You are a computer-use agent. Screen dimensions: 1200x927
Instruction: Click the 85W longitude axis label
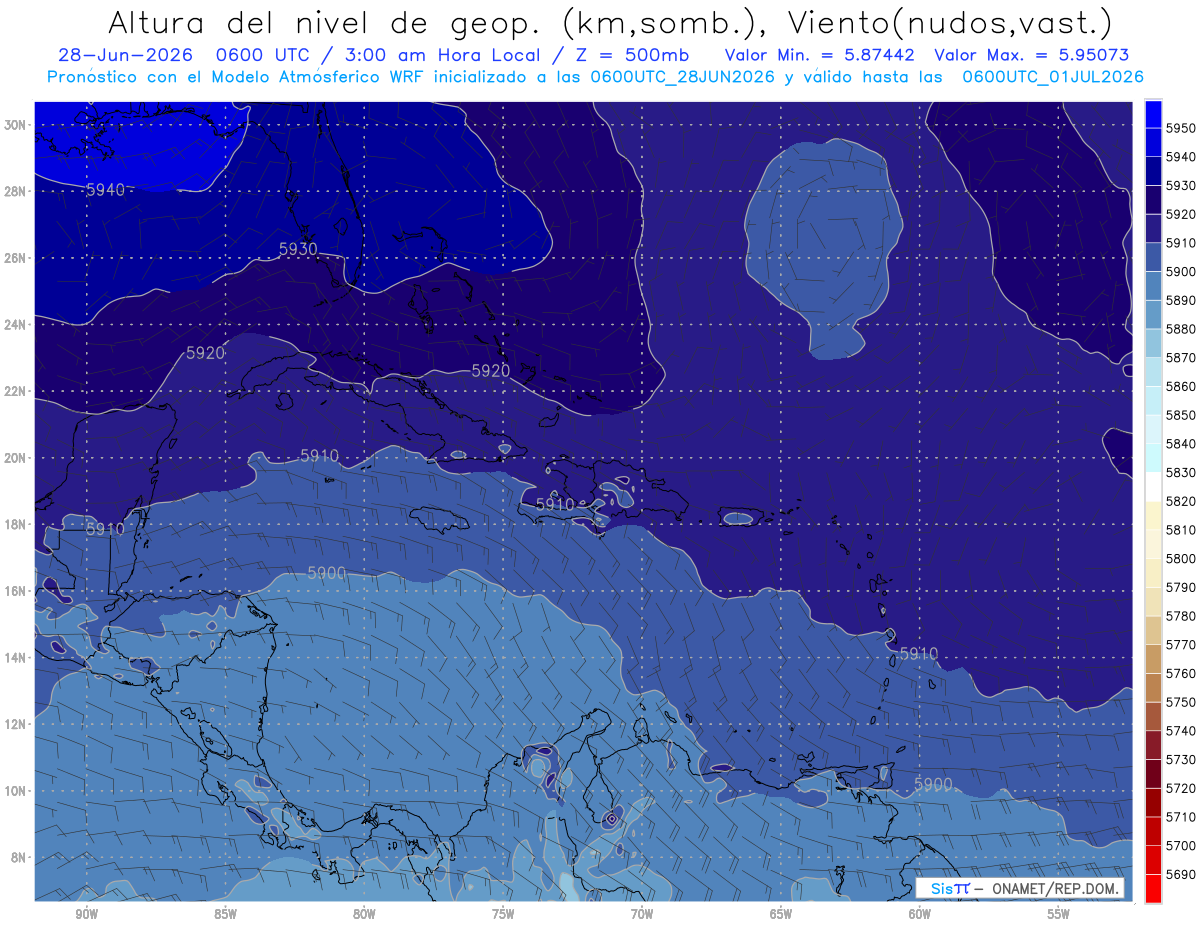225,914
